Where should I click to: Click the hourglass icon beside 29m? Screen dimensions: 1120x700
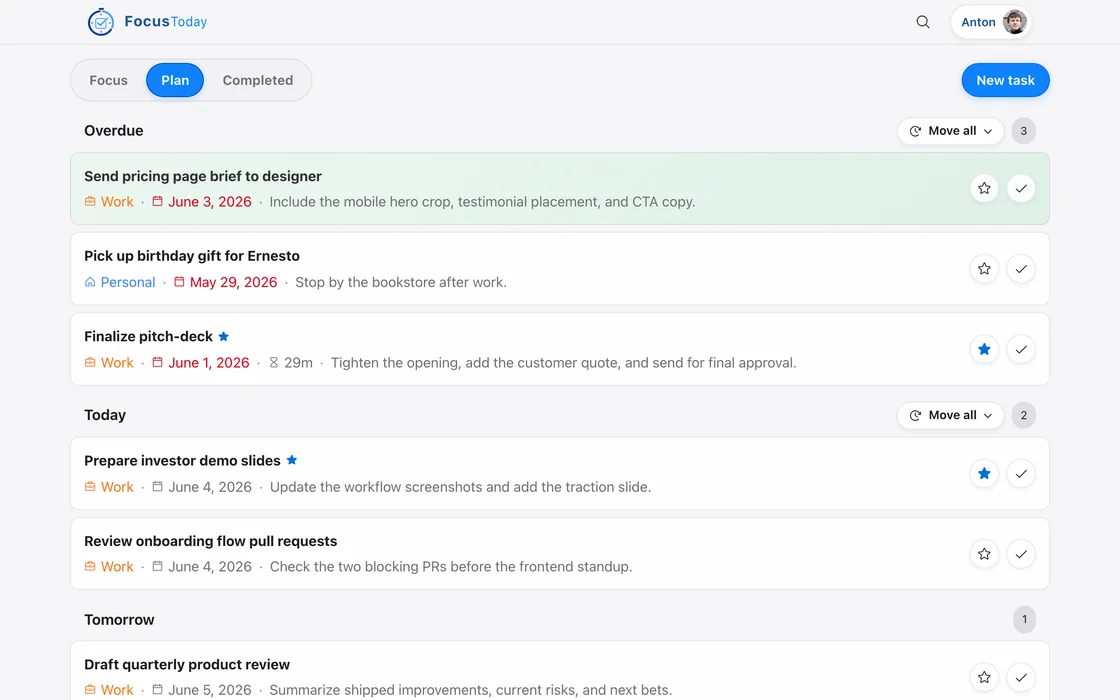pos(274,362)
